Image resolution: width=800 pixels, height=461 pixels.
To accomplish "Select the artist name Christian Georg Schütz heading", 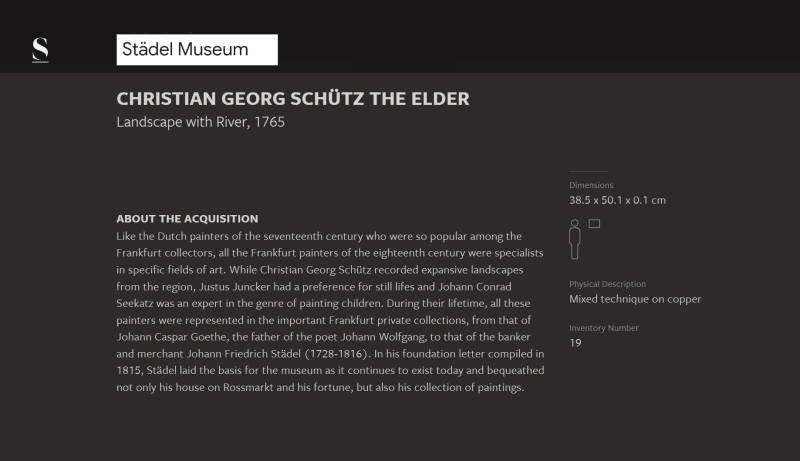I will (293, 99).
